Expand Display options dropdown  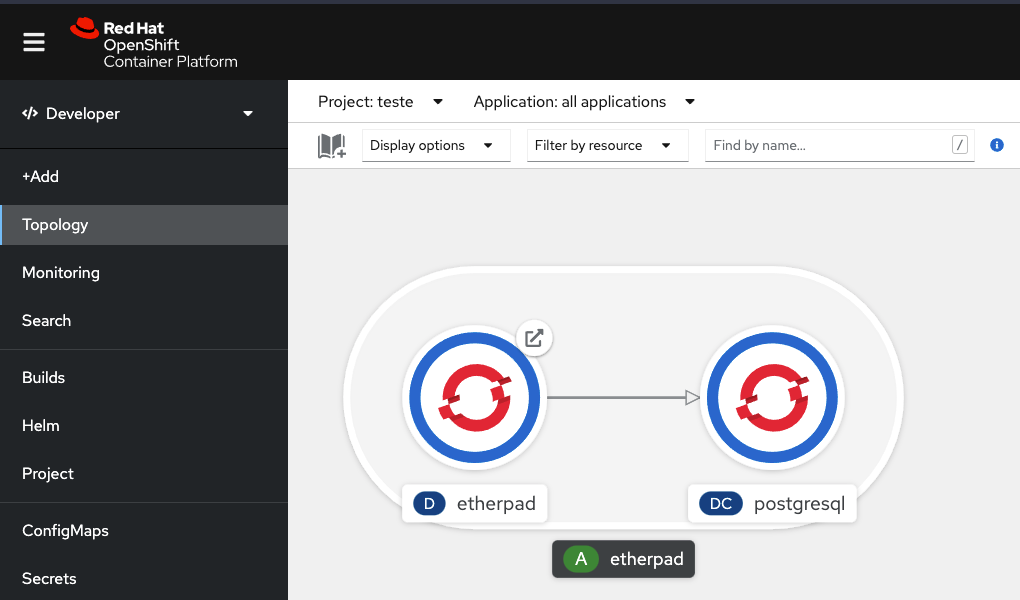tap(436, 145)
